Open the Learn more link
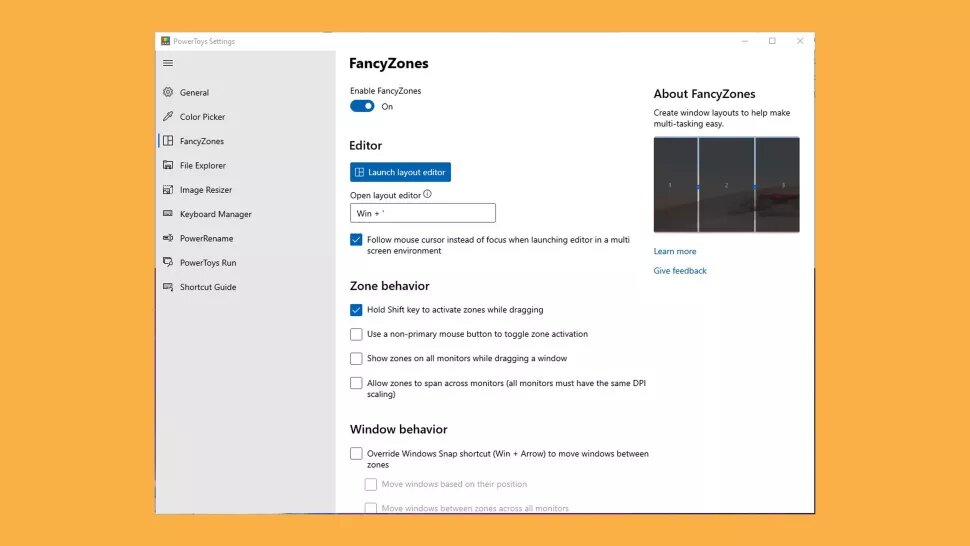The height and width of the screenshot is (546, 970). [x=675, y=251]
